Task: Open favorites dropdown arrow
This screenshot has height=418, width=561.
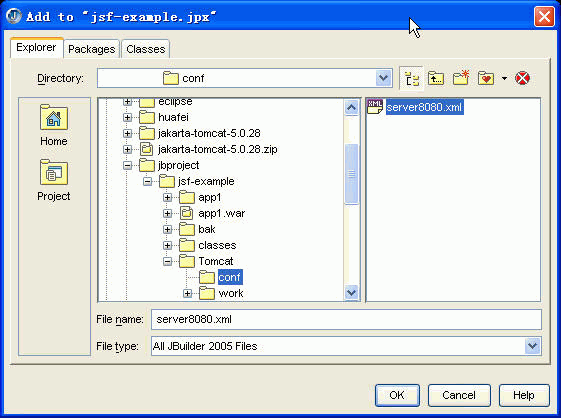Action: (504, 78)
